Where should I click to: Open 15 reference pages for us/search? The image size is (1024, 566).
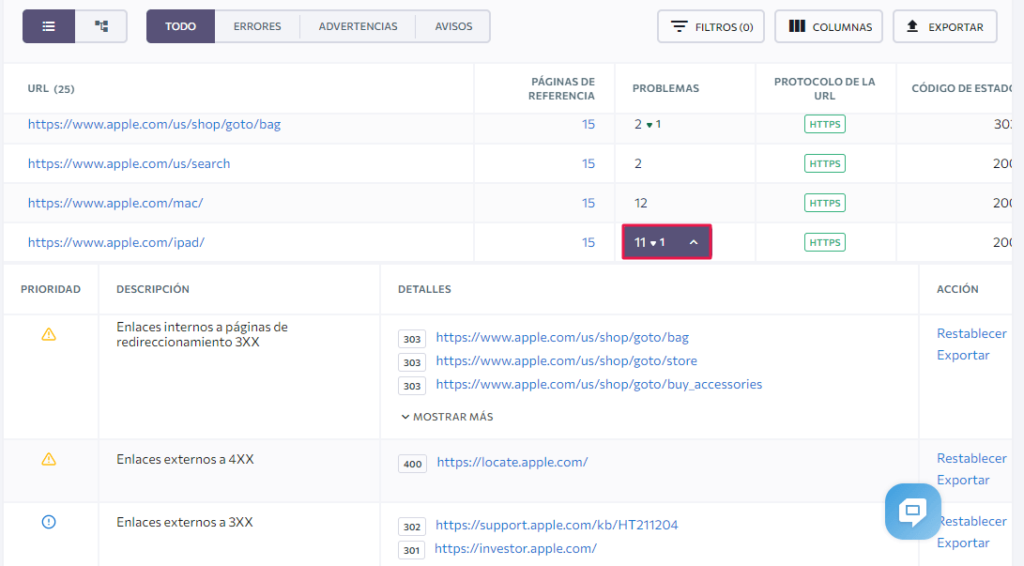click(x=588, y=163)
